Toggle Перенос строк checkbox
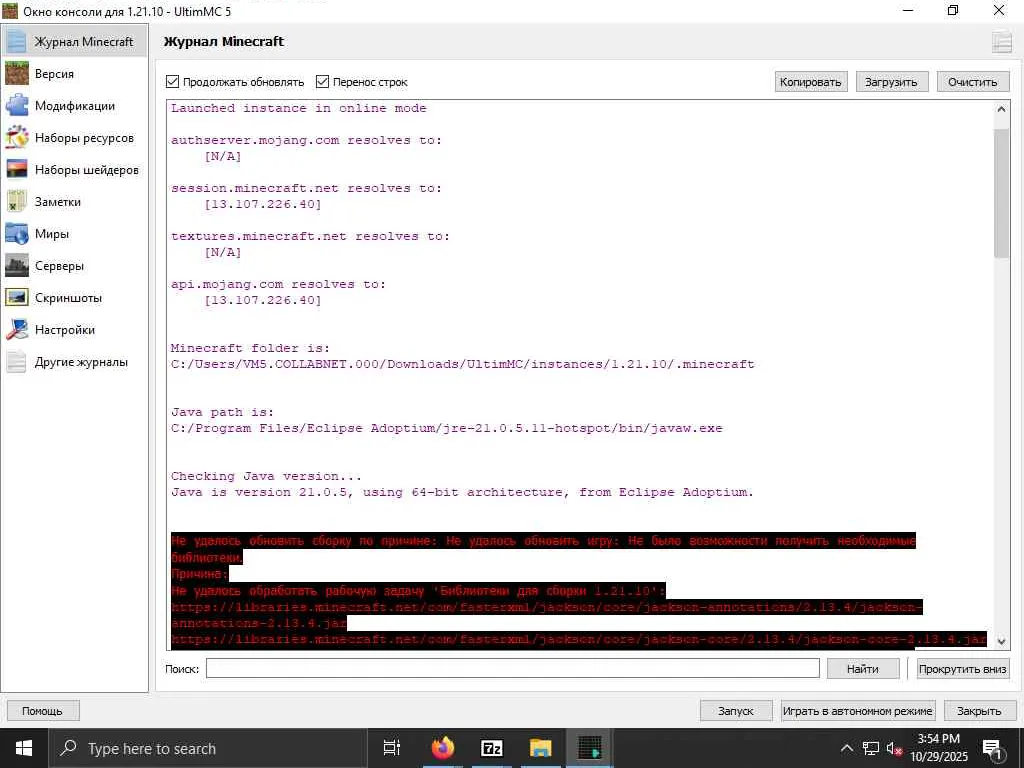 (322, 82)
